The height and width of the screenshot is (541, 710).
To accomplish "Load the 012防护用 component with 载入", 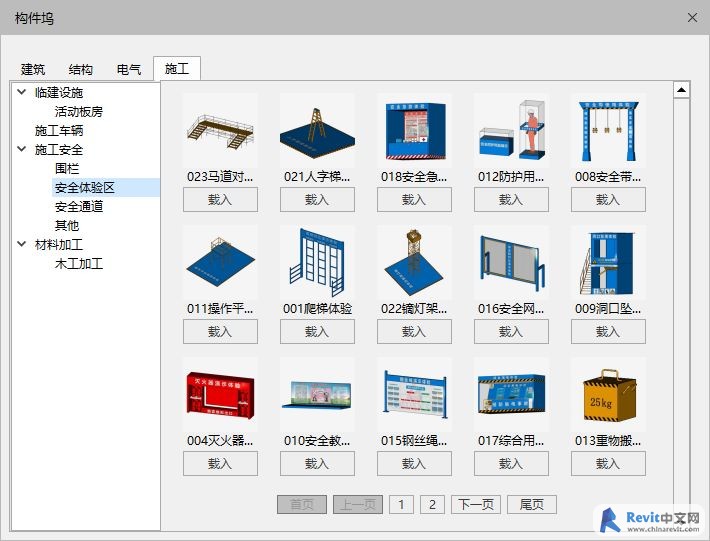I will click(x=511, y=200).
